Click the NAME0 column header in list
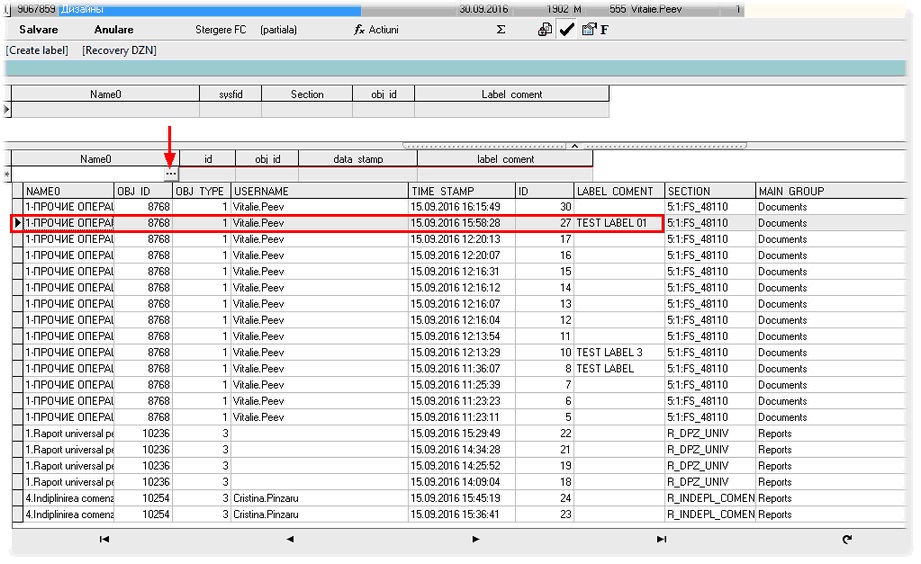The image size is (921, 564). 69,191
